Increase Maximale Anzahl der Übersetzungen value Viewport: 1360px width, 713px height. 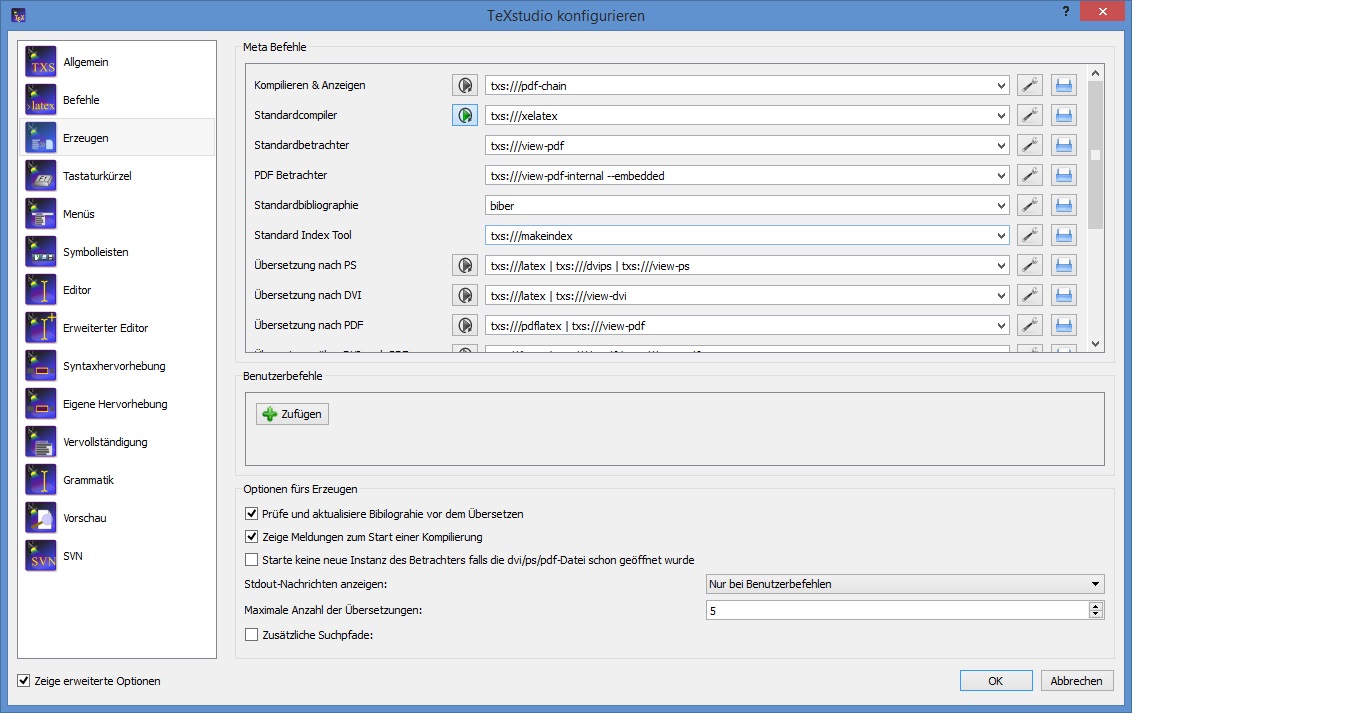(1096, 606)
